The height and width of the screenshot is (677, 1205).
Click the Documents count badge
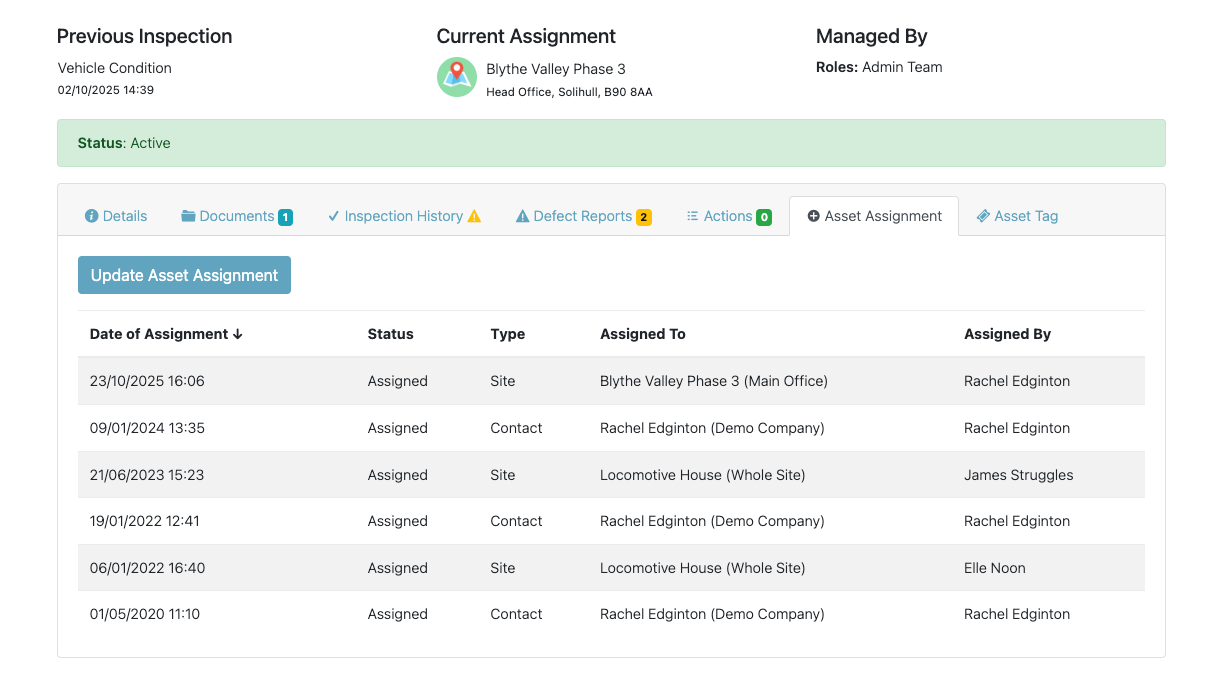pyautogui.click(x=285, y=217)
